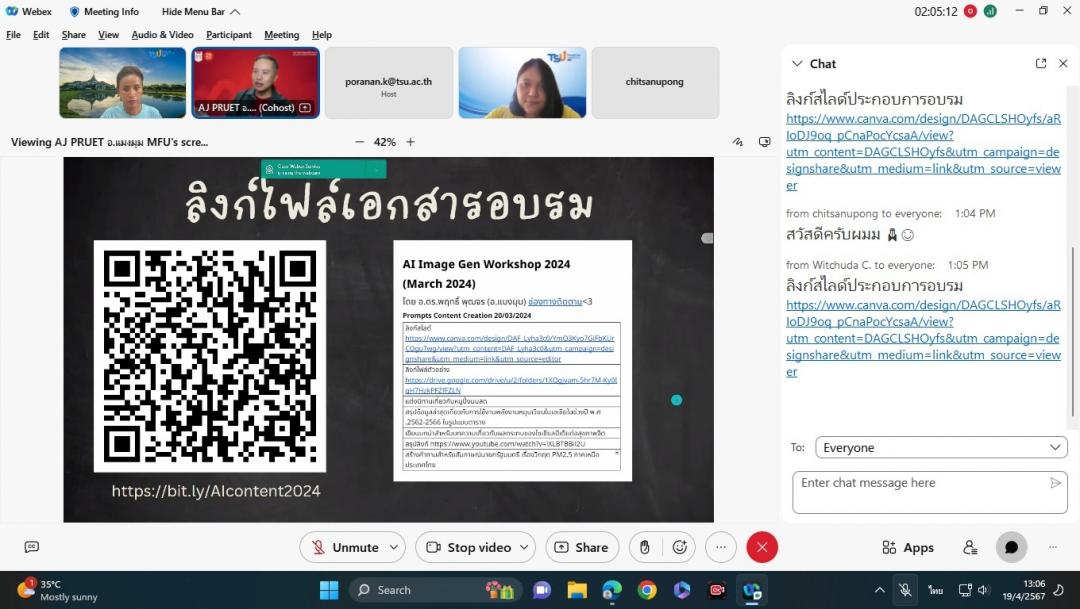The width and height of the screenshot is (1080, 609).
Task: Click the raise hand icon
Action: pyautogui.click(x=645, y=547)
